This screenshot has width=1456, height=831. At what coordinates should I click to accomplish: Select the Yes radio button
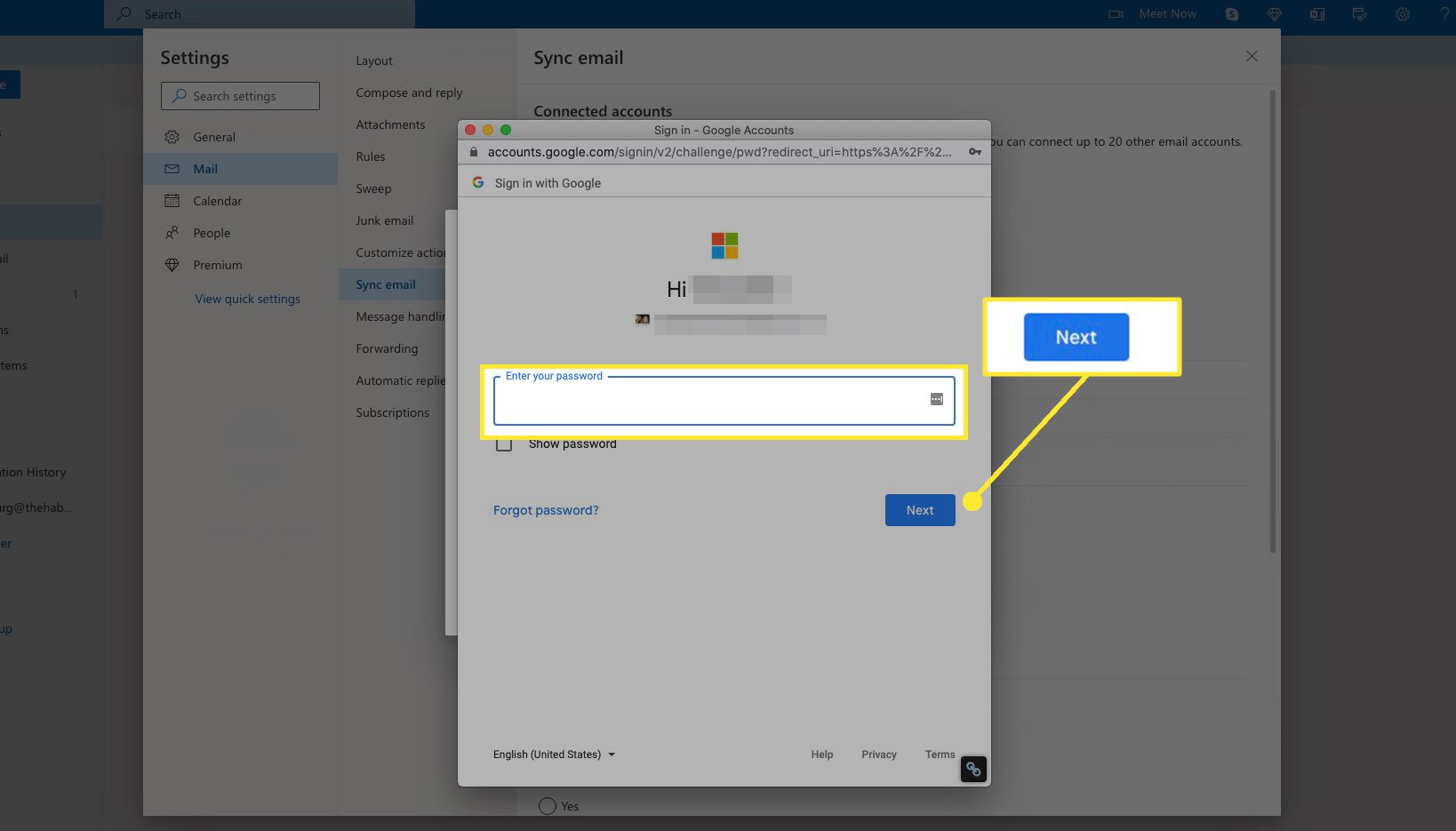coord(548,806)
